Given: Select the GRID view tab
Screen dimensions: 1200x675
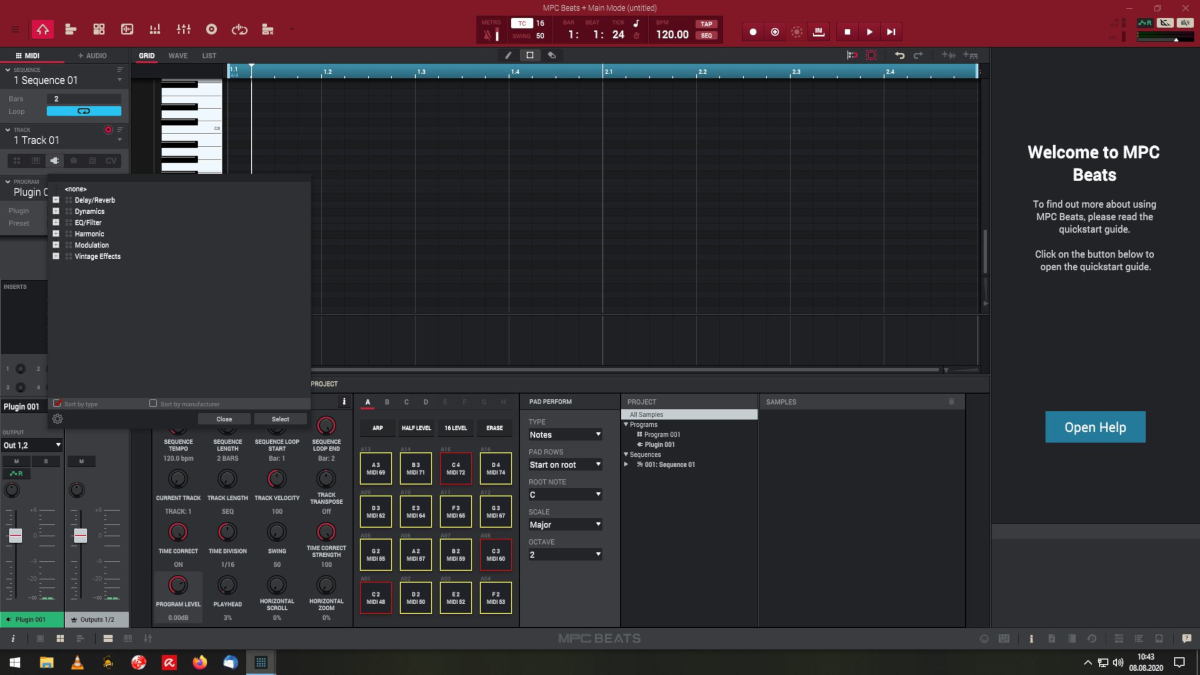Looking at the screenshot, I should point(147,56).
